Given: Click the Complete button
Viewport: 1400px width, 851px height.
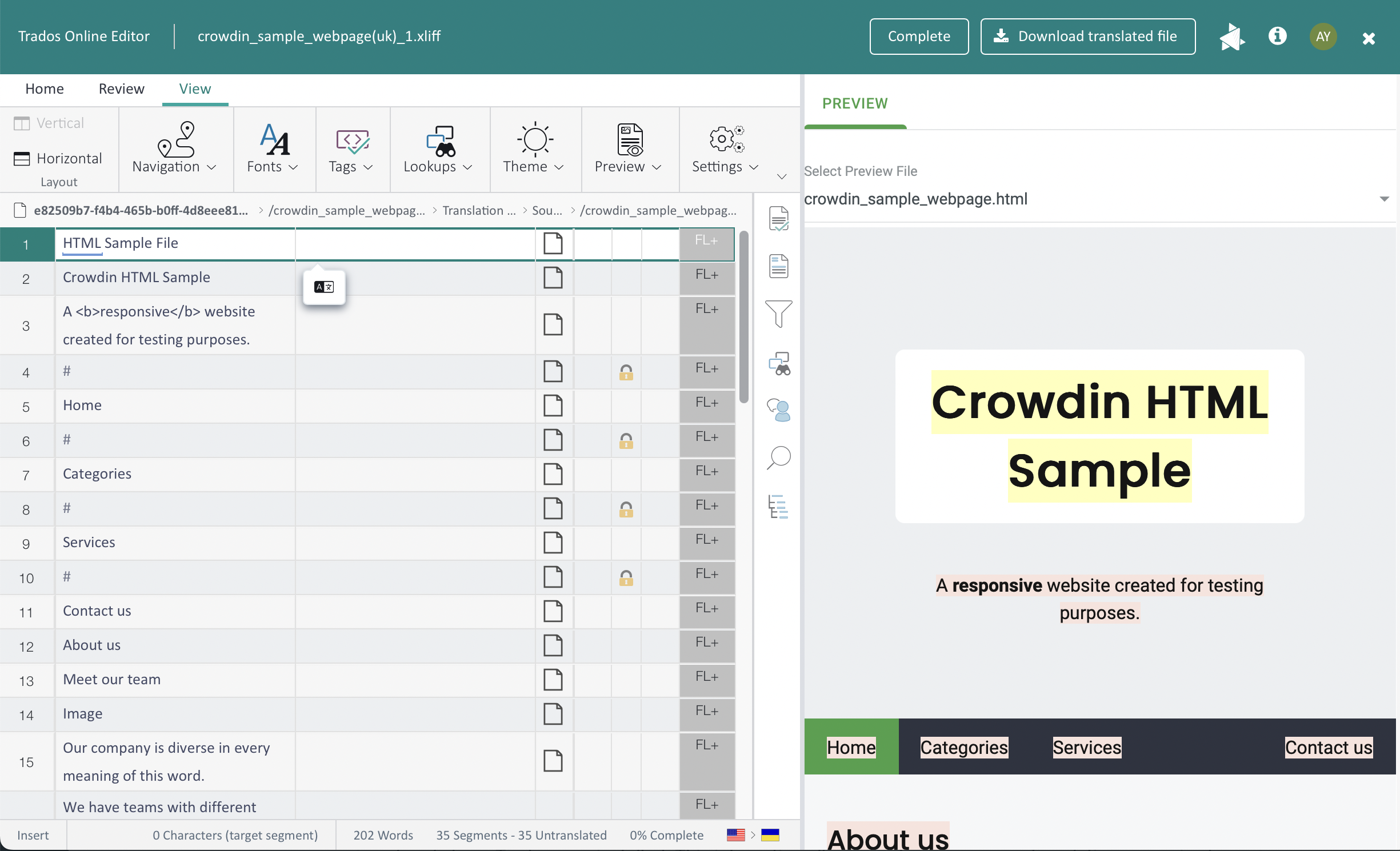Looking at the screenshot, I should pos(919,37).
